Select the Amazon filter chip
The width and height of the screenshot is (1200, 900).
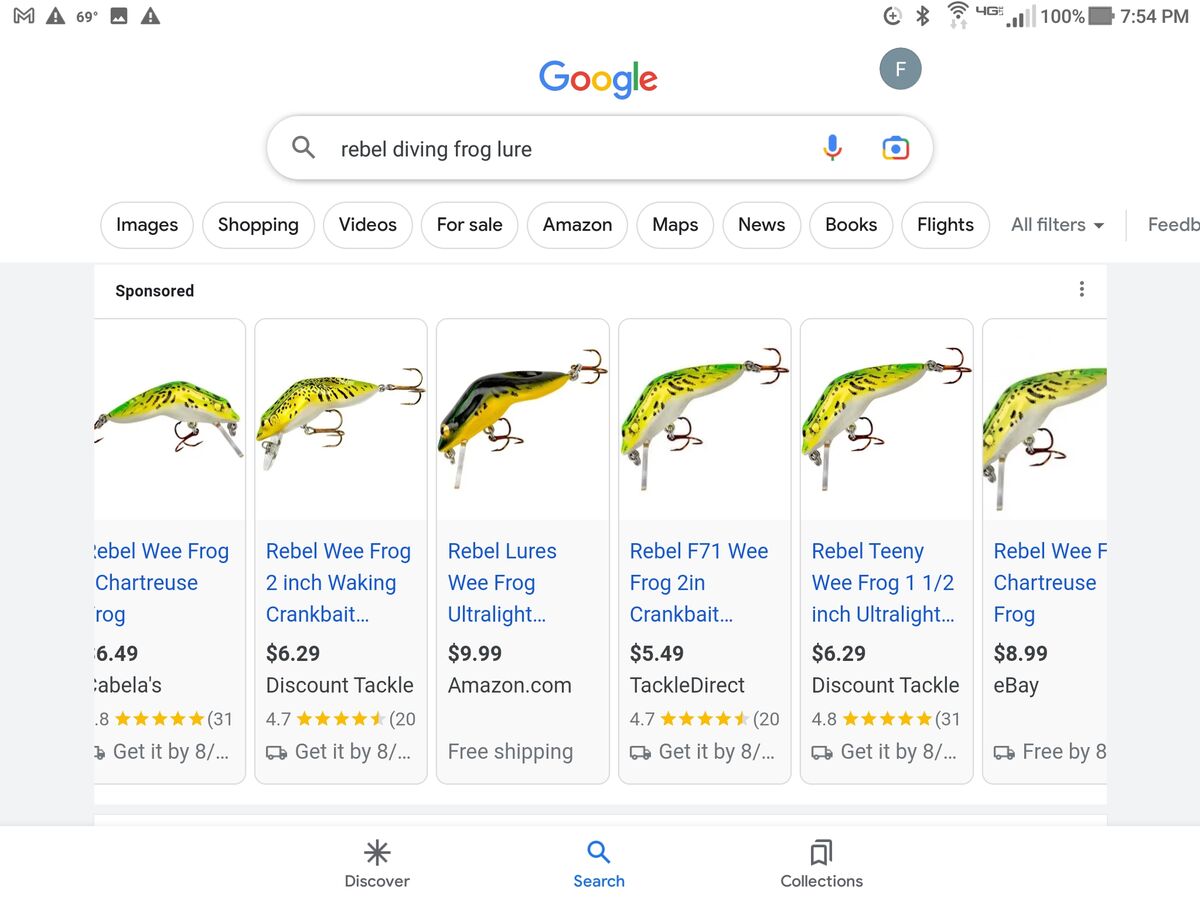(x=577, y=225)
